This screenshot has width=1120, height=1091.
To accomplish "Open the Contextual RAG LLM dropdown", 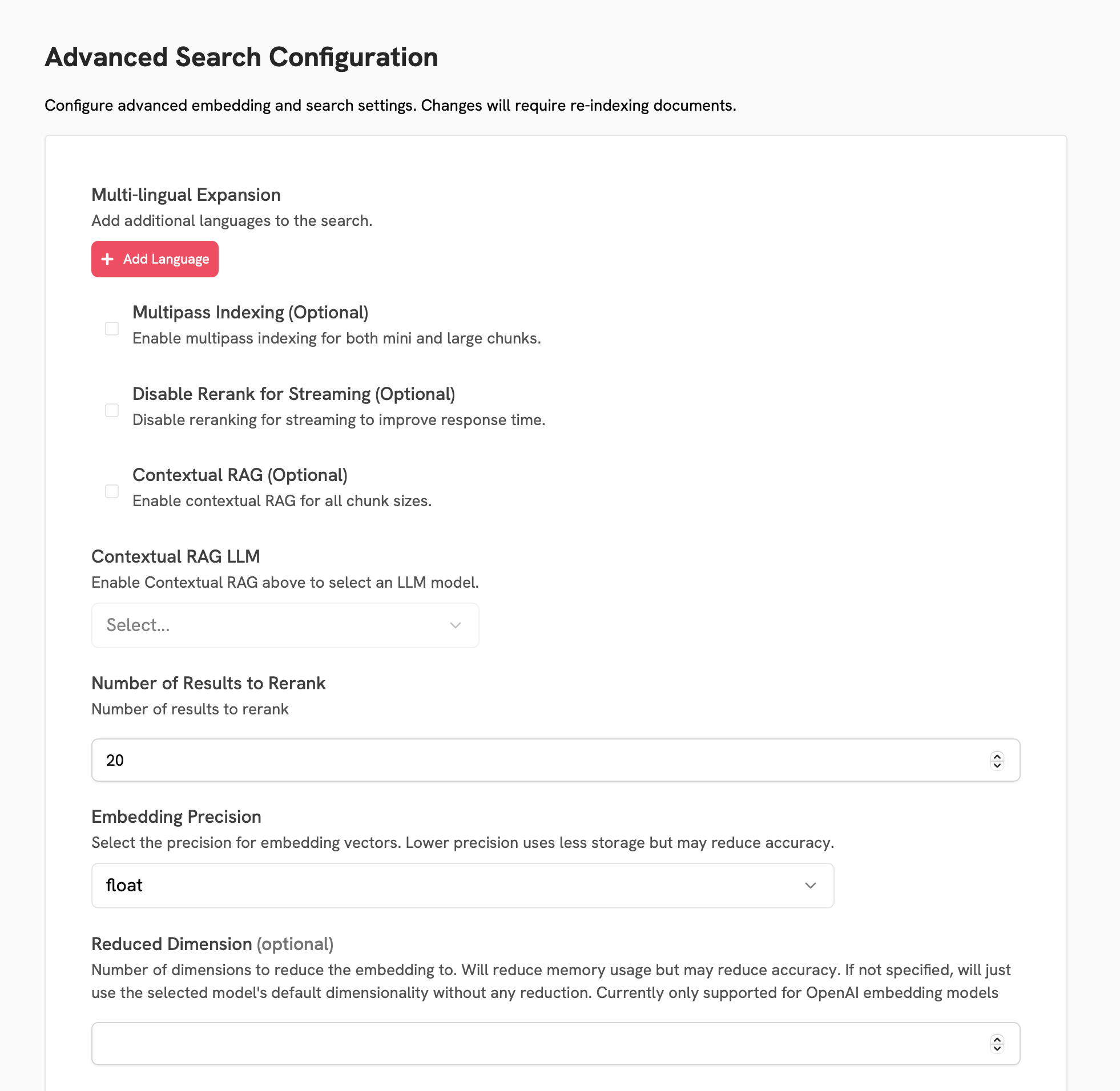I will click(285, 625).
